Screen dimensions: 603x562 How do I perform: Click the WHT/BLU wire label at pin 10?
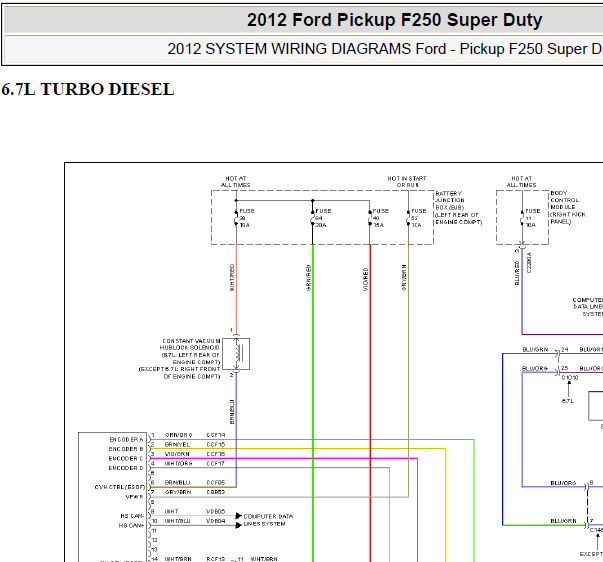click(x=177, y=521)
